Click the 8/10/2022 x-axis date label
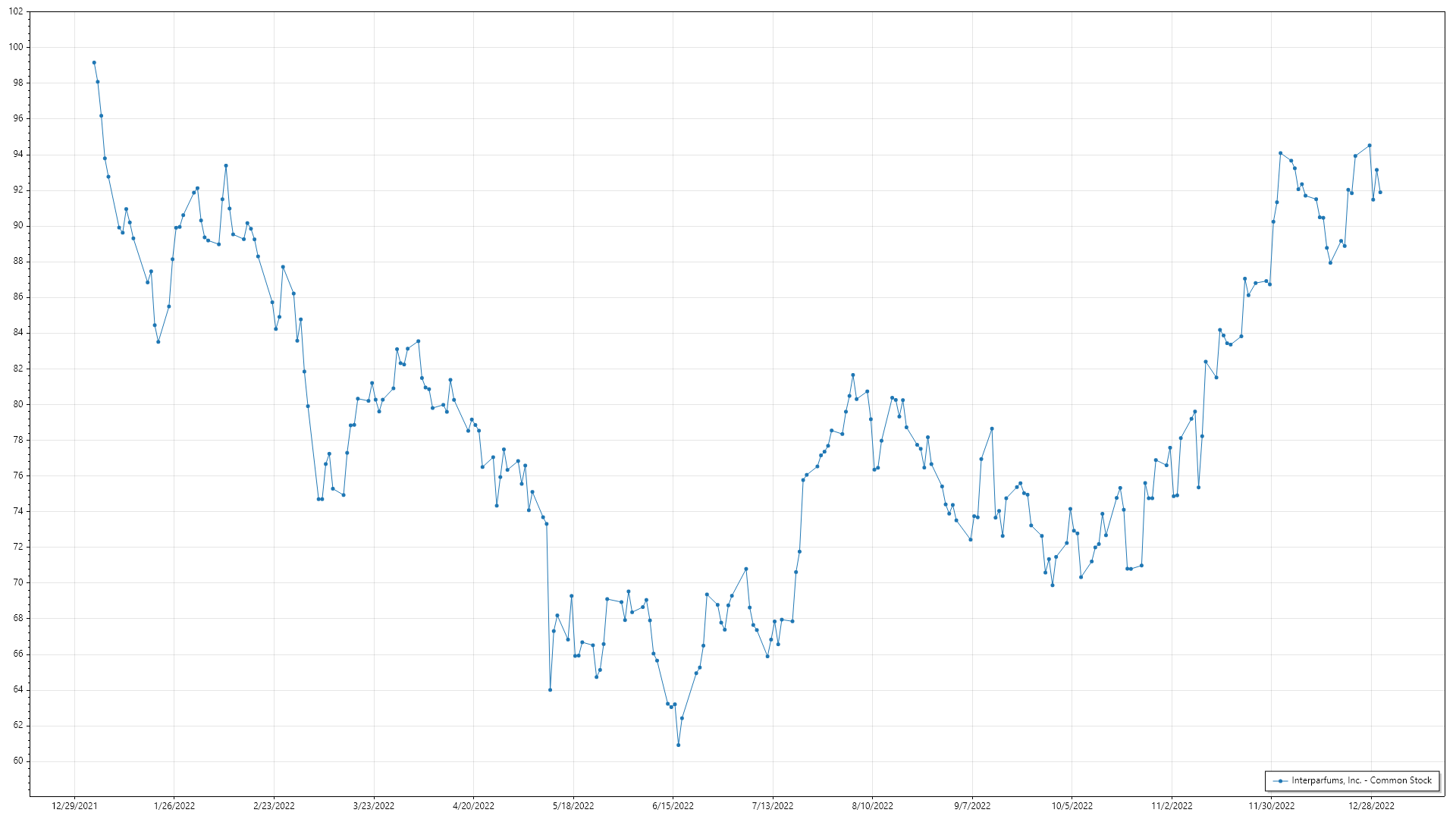The height and width of the screenshot is (819, 1456). point(872,806)
